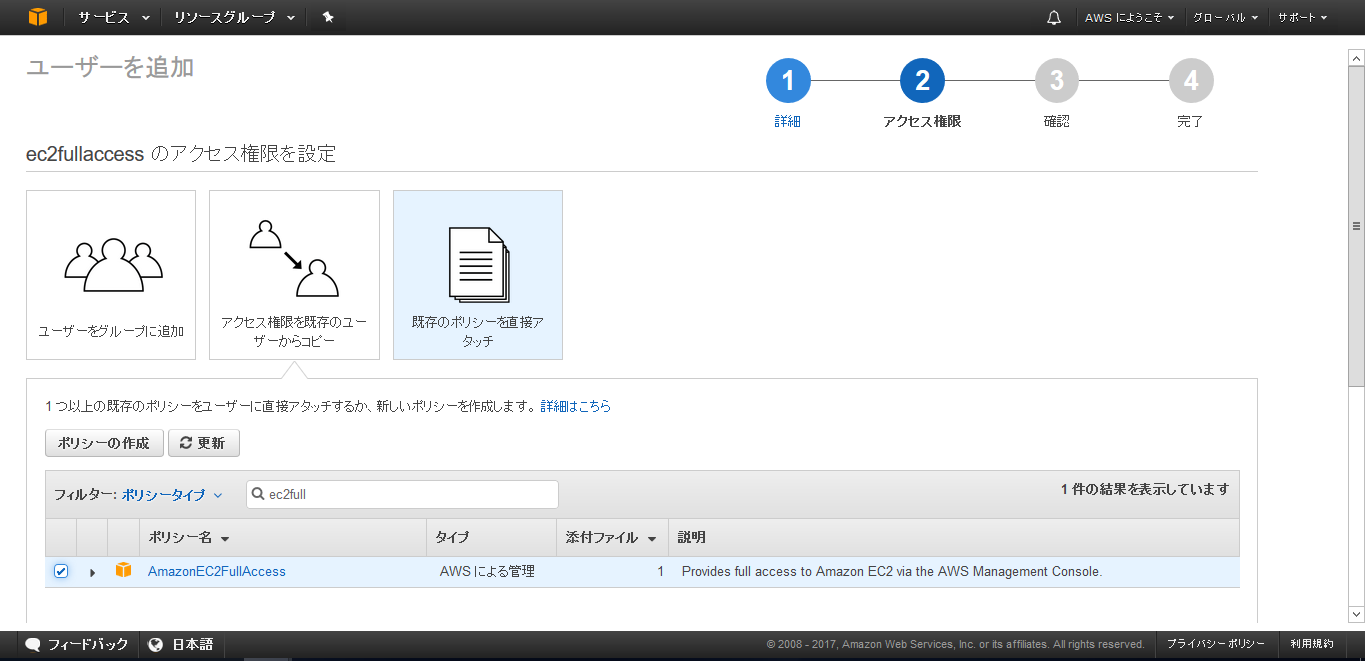Click the orange policy cube icon for AmazonEC2FullAccess
Viewport: 1365px width, 661px height.
coord(123,571)
